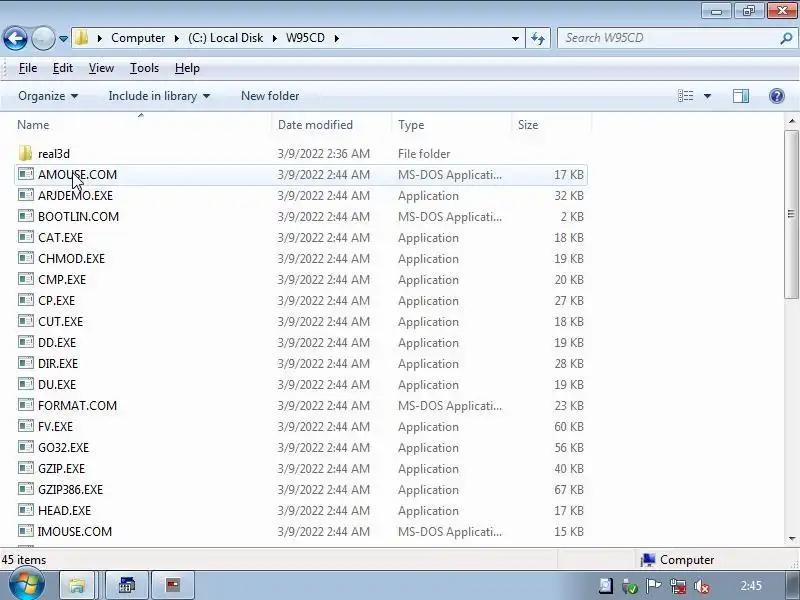800x600 pixels.
Task: Open the view options dropdown arrow
Action: pos(707,96)
